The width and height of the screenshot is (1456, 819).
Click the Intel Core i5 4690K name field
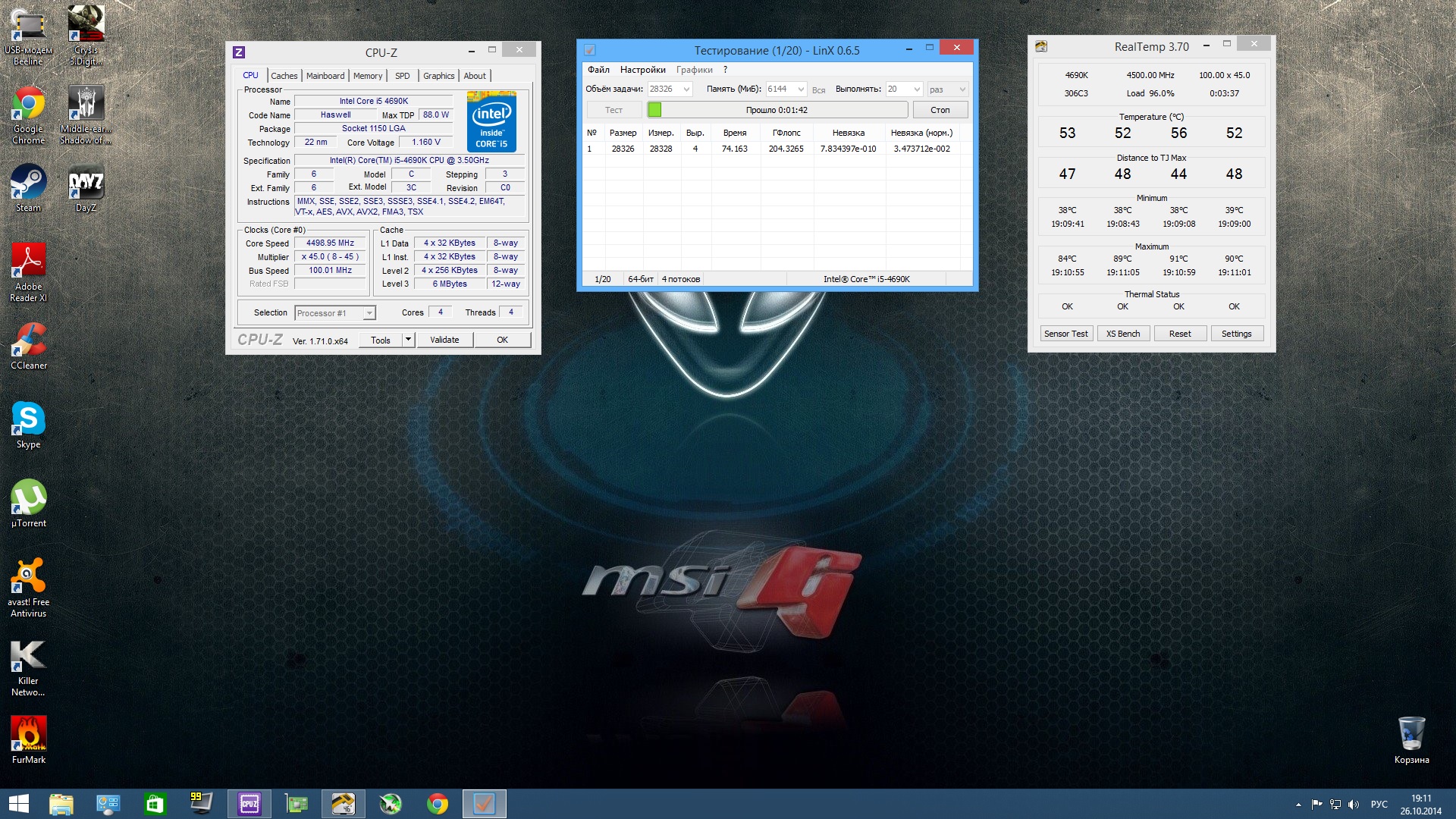tap(373, 101)
